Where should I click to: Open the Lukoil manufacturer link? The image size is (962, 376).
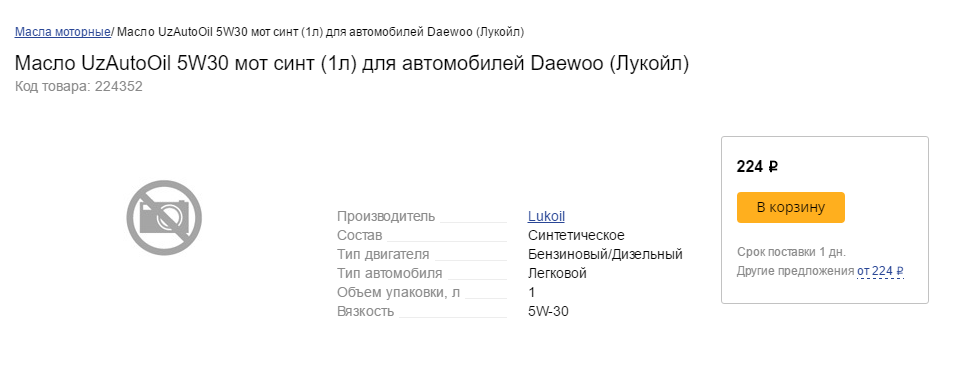click(546, 216)
